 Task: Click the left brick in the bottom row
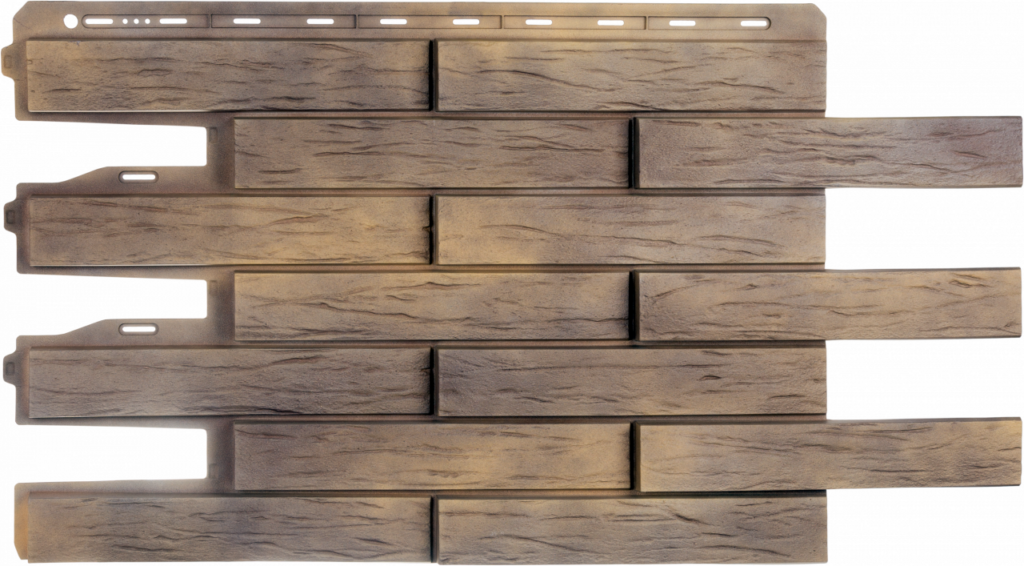pos(227,529)
